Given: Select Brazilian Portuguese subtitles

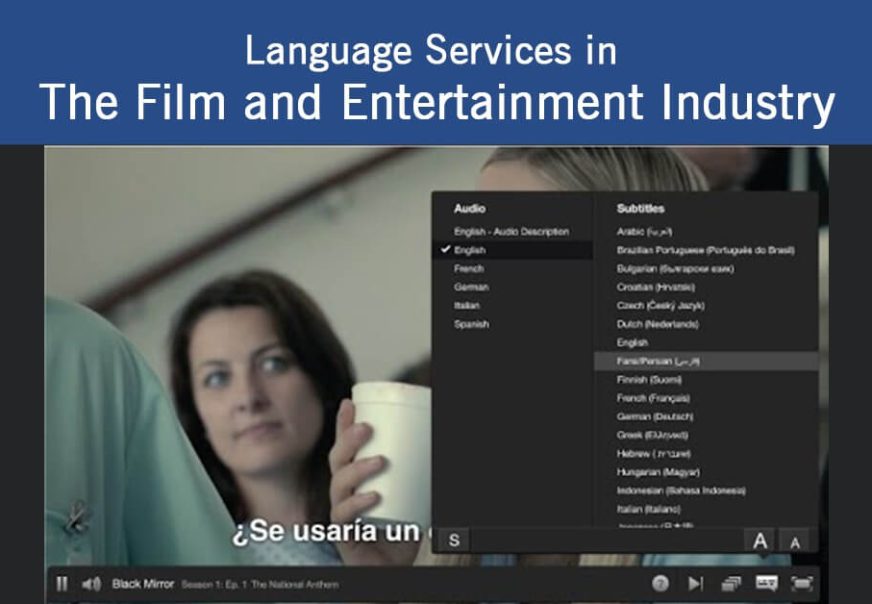Looking at the screenshot, I should click(705, 250).
